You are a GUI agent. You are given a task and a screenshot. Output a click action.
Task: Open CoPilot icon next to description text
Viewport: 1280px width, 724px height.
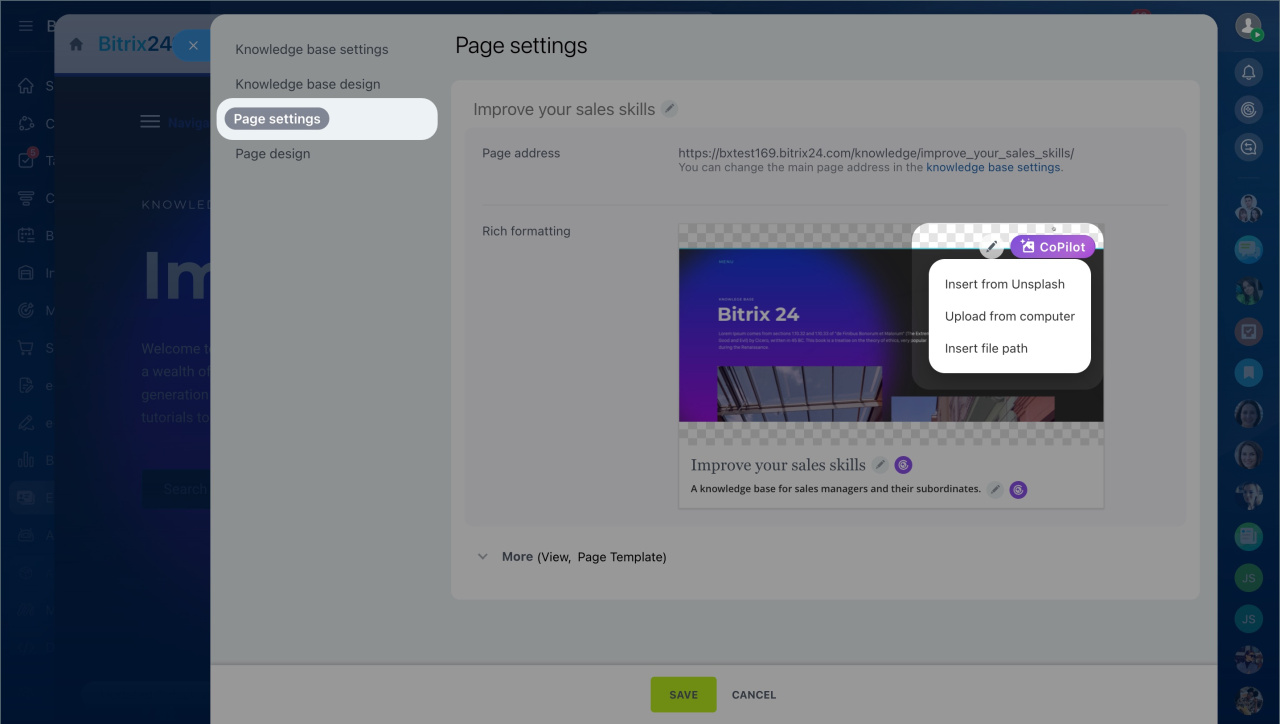pos(1018,489)
